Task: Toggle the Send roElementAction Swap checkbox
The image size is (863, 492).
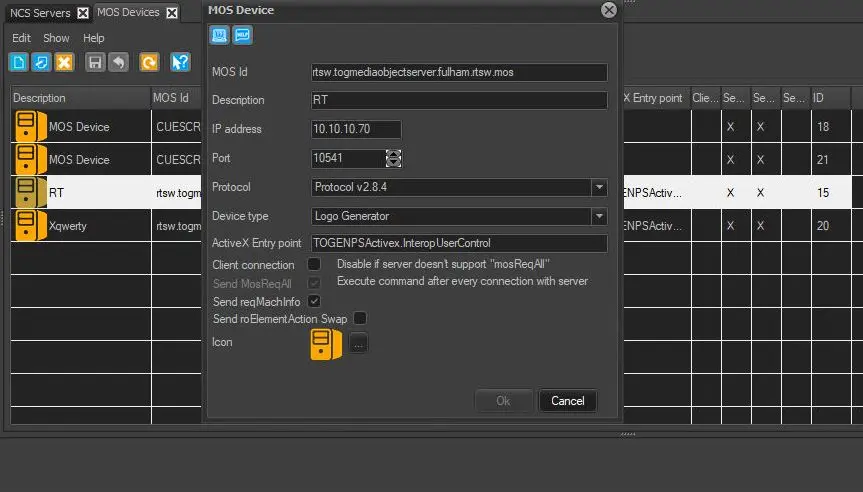Action: [360, 319]
